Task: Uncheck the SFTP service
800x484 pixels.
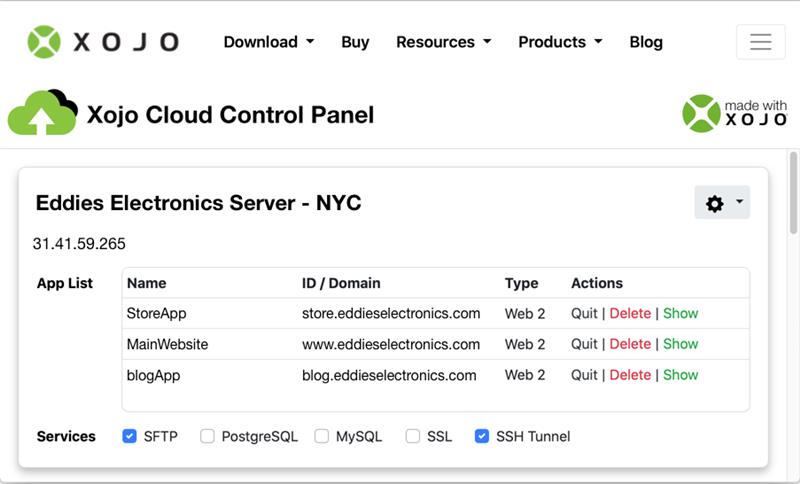Action: (x=129, y=436)
